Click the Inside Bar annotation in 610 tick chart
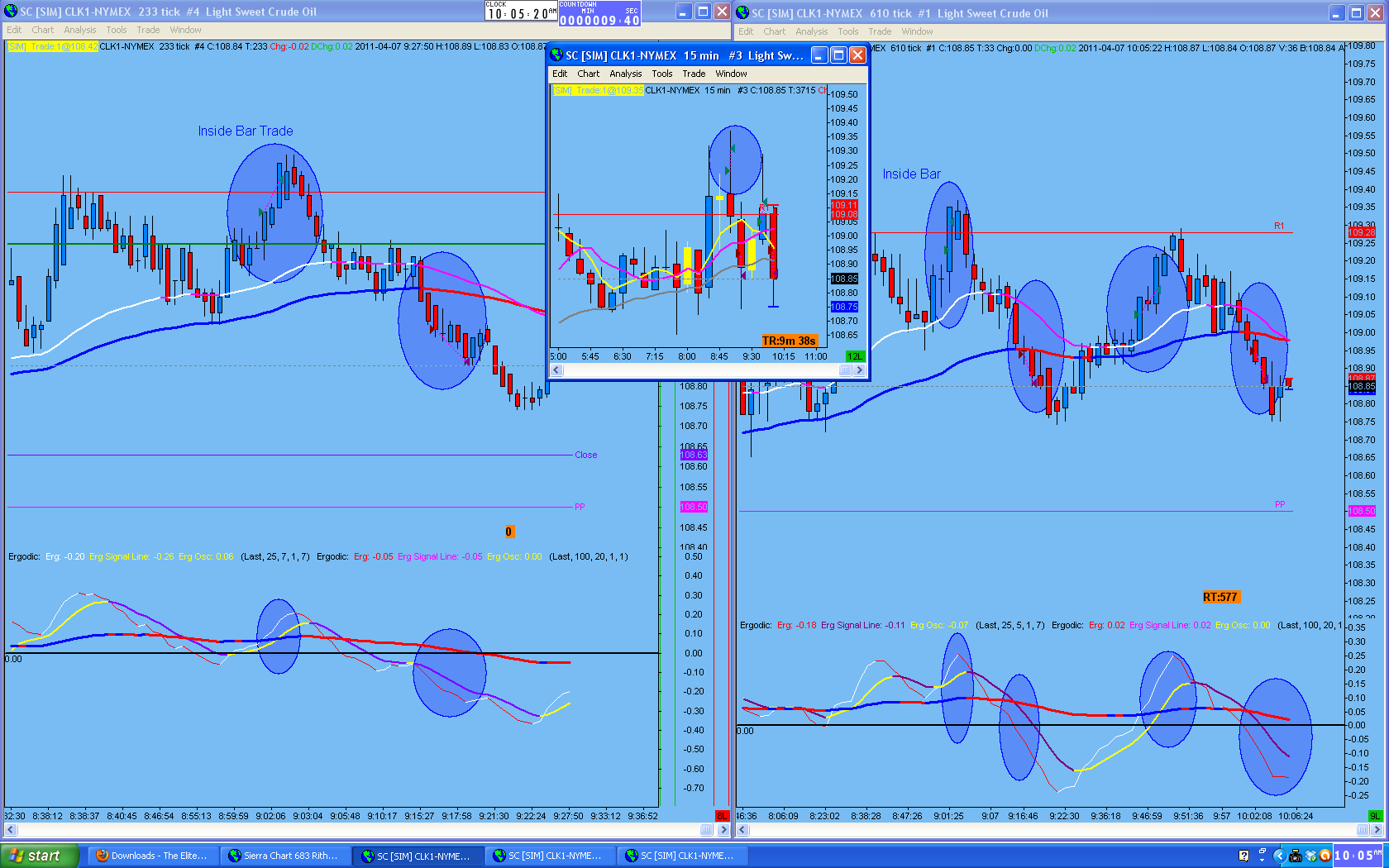The image size is (1389, 868). click(x=911, y=174)
